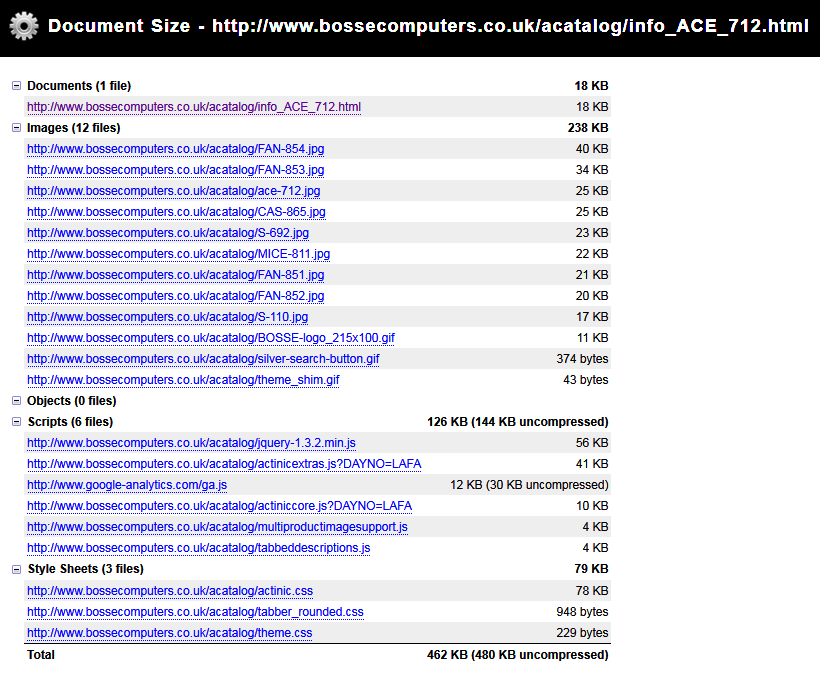Click the gear icon in the header

24,25
